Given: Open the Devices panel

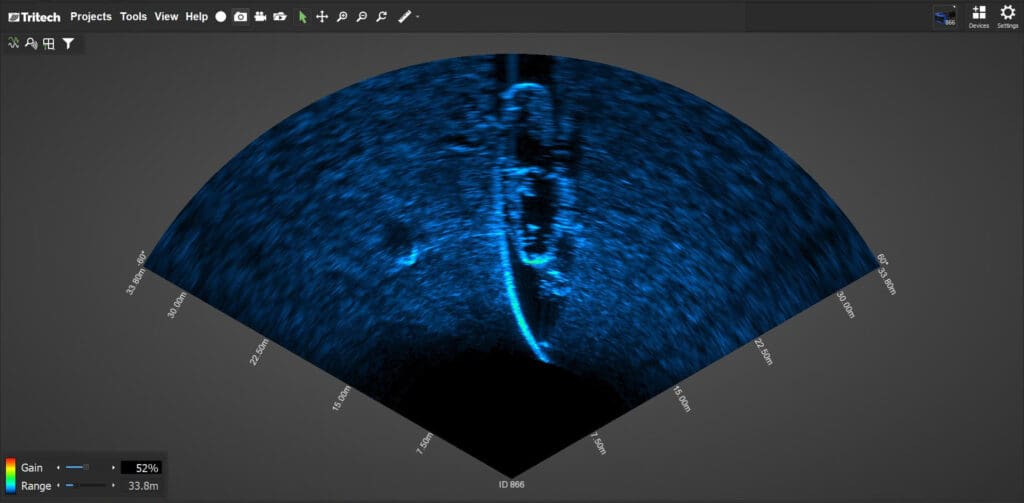Looking at the screenshot, I should (x=978, y=16).
